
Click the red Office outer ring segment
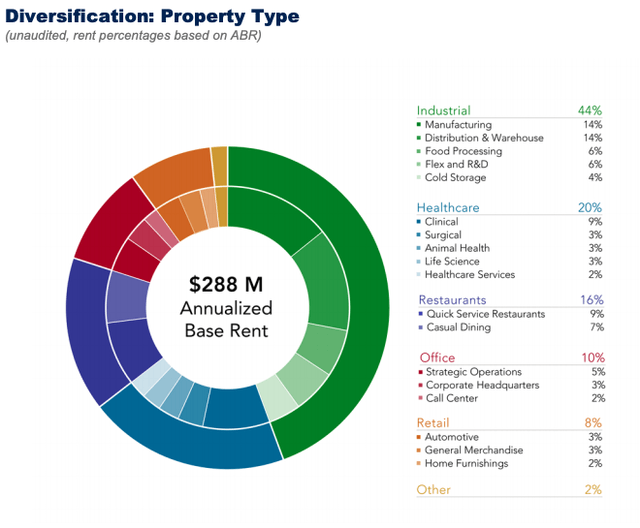pos(110,222)
